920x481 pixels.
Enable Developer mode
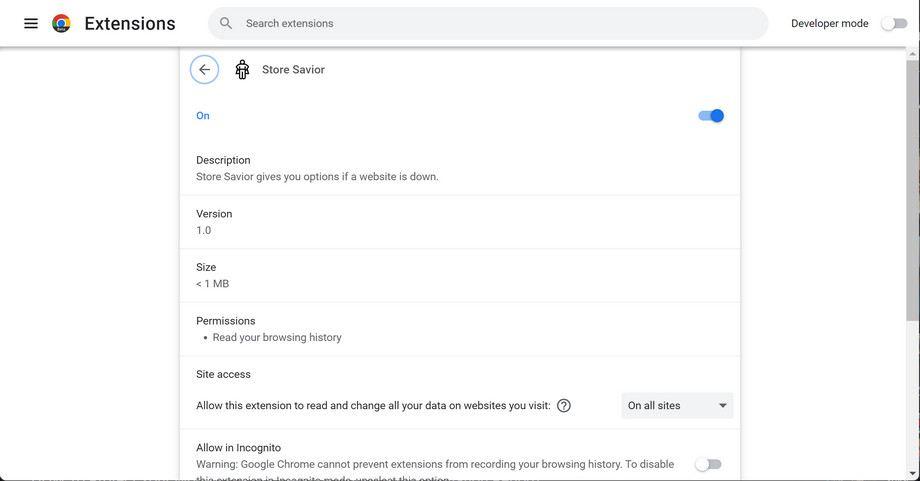coord(894,23)
